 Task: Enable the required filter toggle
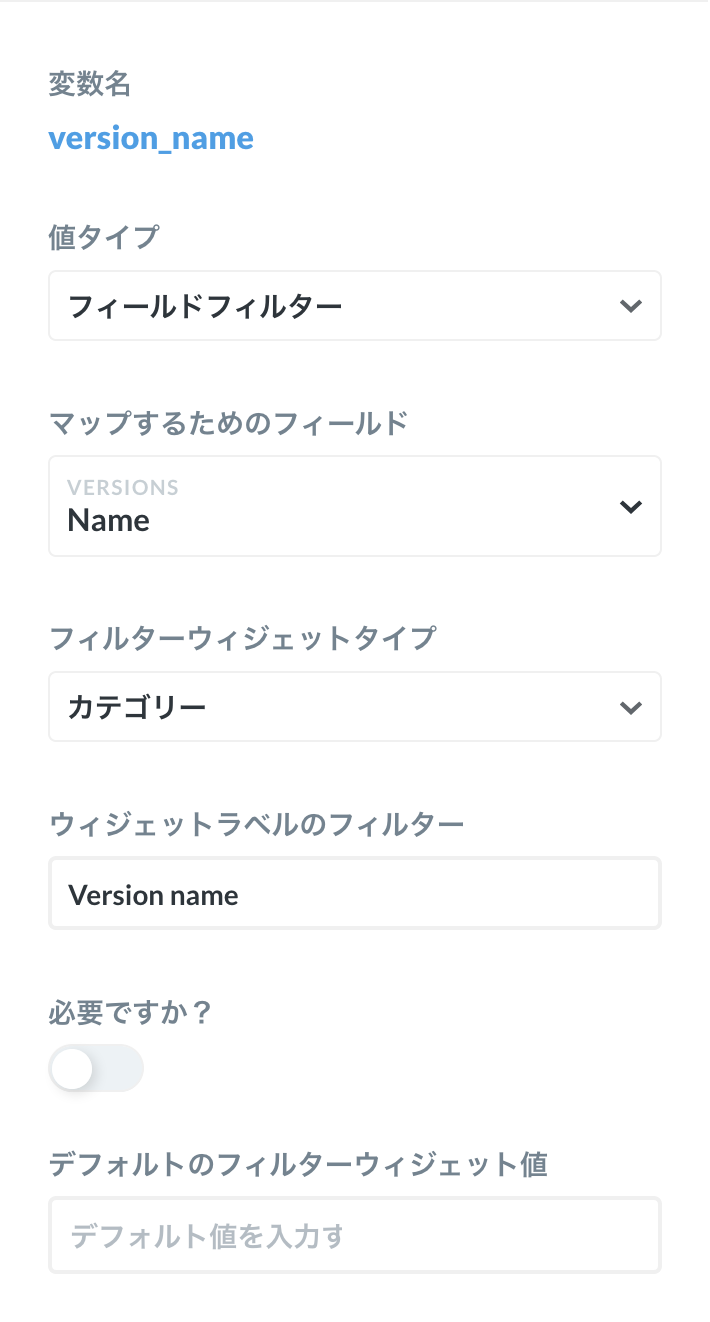coord(96,1068)
